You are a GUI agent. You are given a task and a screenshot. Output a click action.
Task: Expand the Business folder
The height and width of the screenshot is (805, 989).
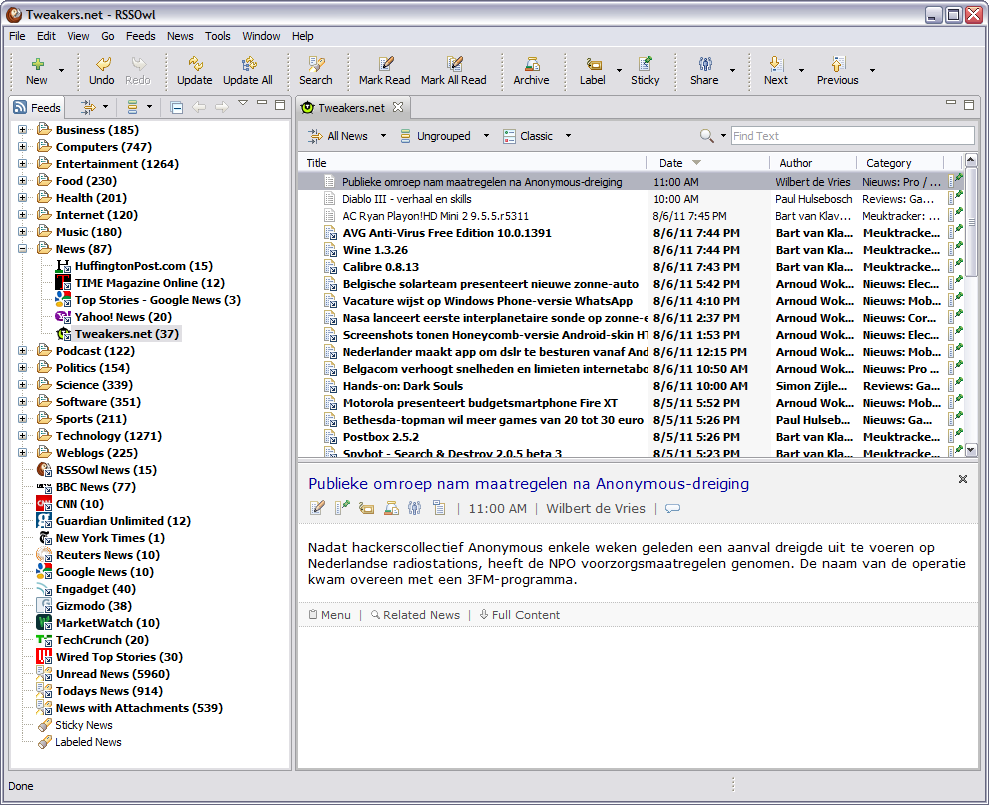[x=23, y=130]
